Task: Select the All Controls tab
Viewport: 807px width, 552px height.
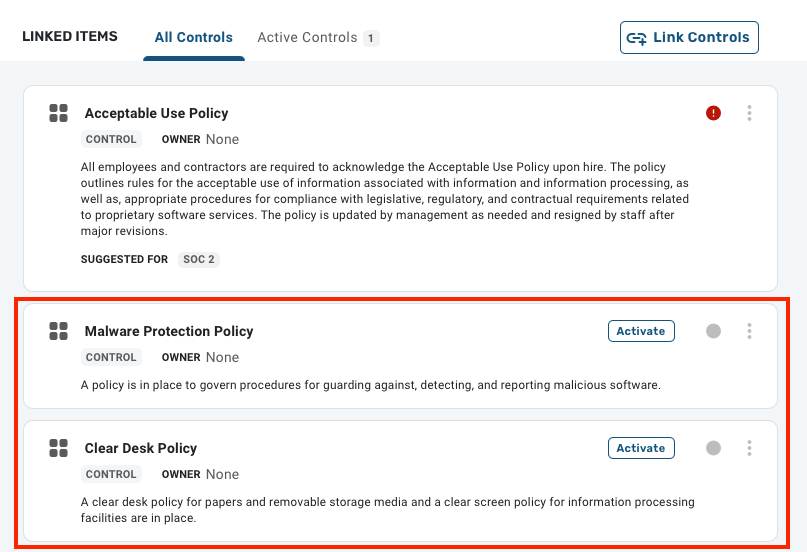Action: click(x=194, y=38)
